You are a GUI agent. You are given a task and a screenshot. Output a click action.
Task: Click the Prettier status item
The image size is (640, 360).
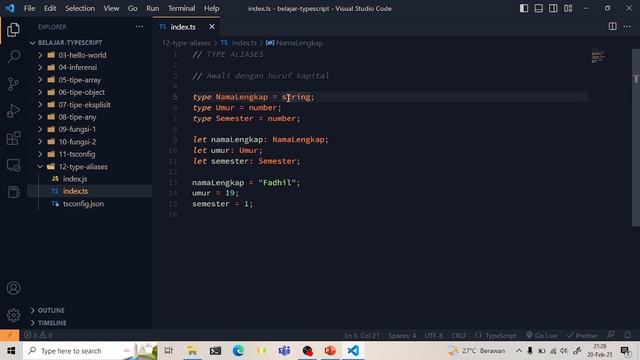582,335
